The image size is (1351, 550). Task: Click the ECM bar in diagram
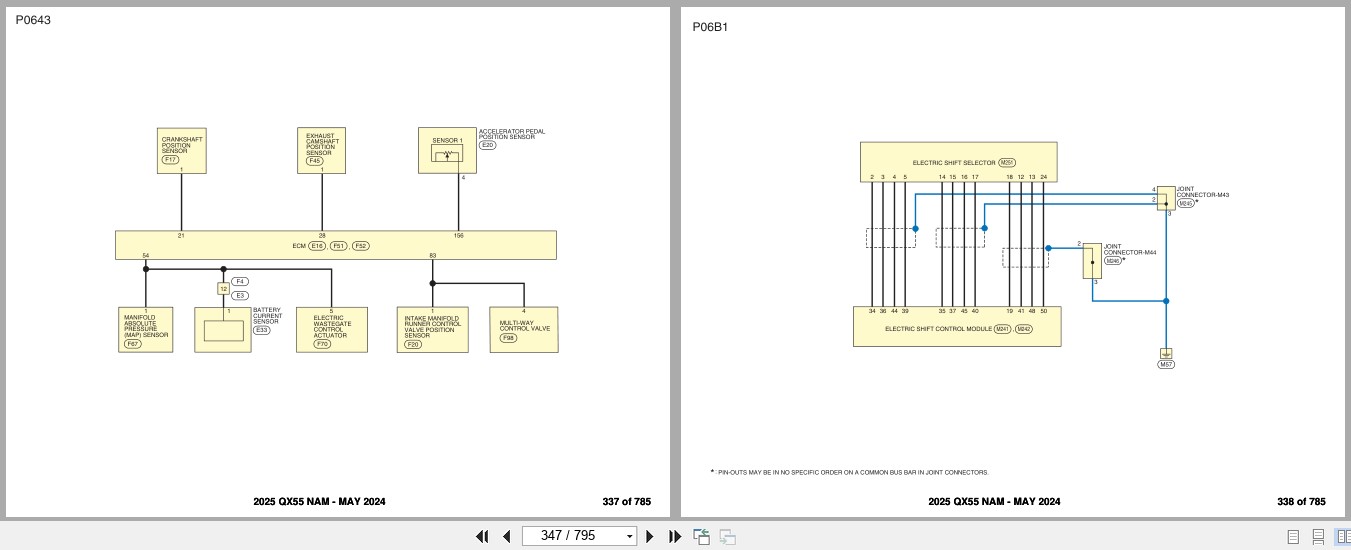(336, 245)
